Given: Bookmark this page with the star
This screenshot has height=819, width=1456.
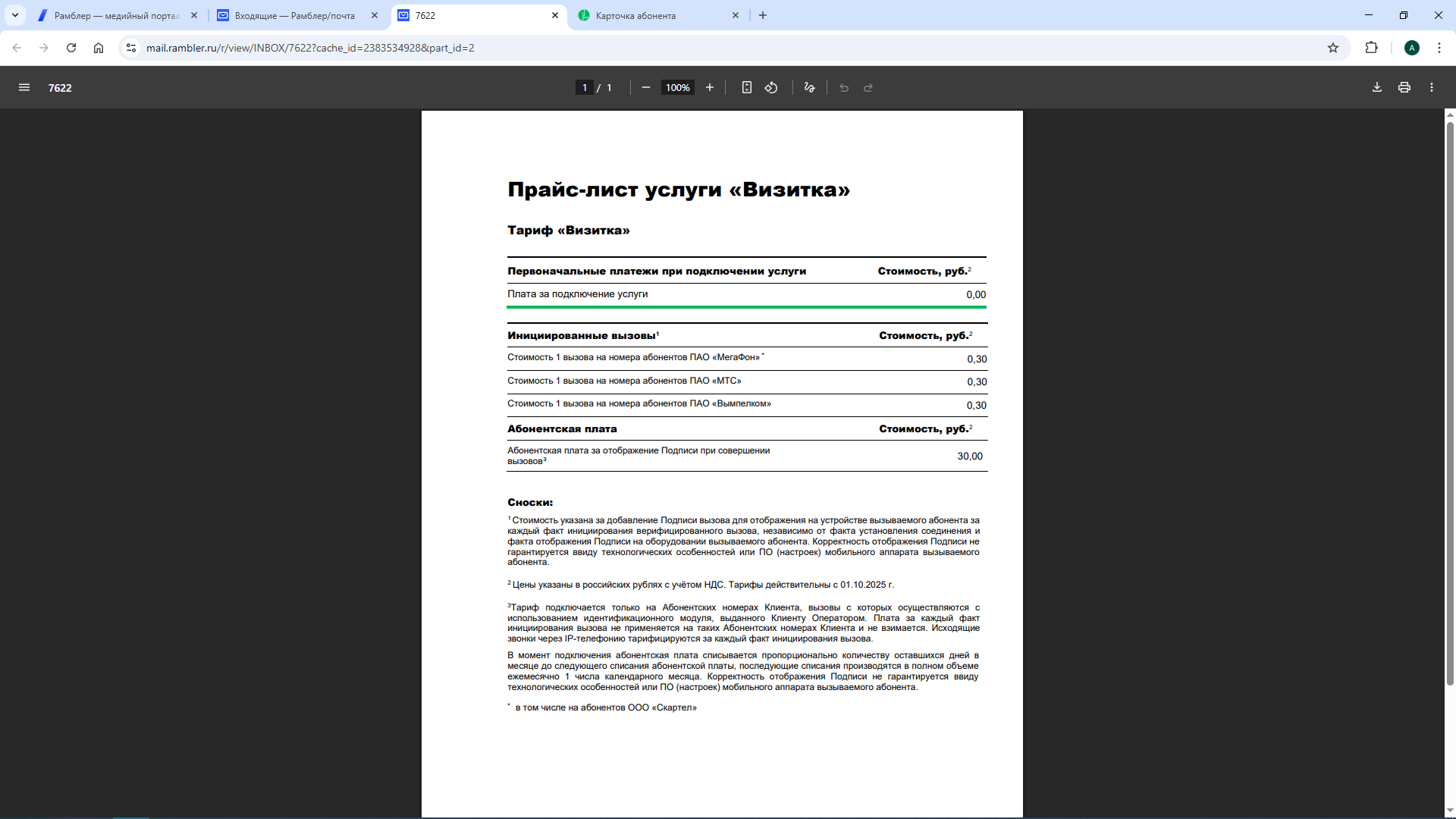Looking at the screenshot, I should click(1333, 48).
